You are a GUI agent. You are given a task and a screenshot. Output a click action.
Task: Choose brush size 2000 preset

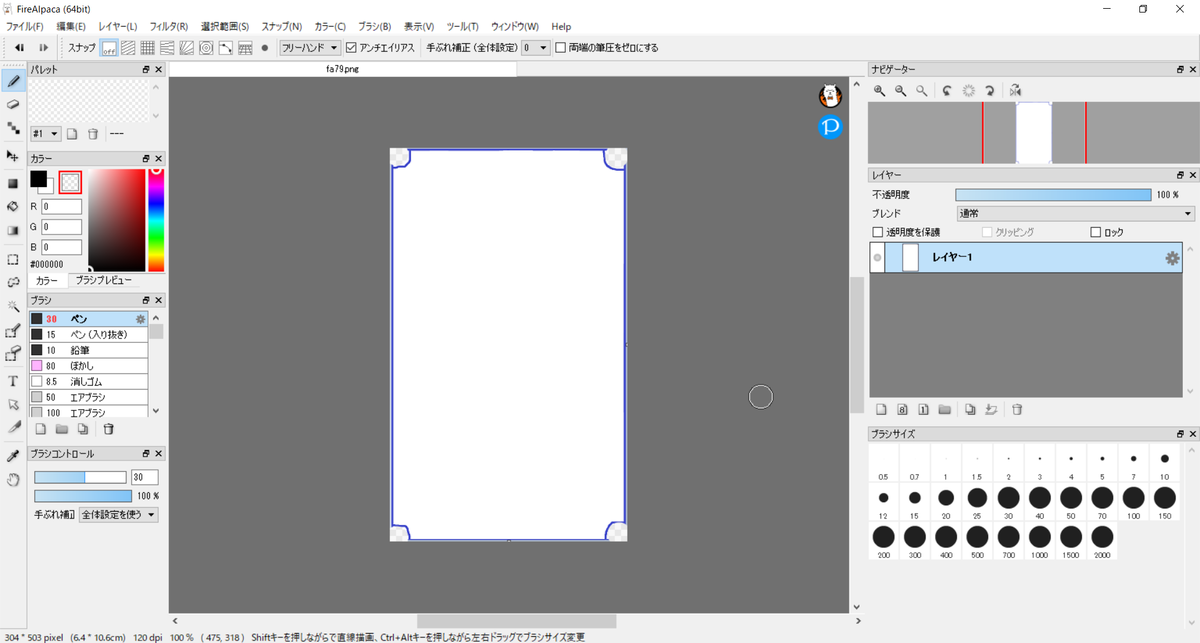tap(1102, 541)
